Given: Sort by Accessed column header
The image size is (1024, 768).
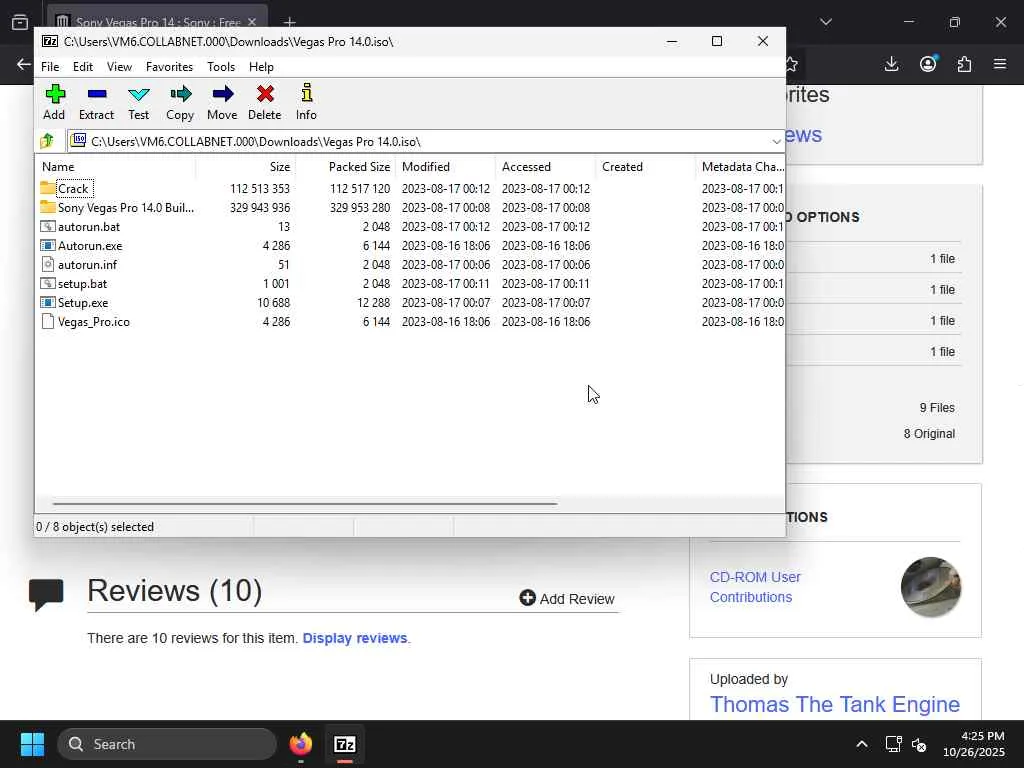Looking at the screenshot, I should coord(545,167).
